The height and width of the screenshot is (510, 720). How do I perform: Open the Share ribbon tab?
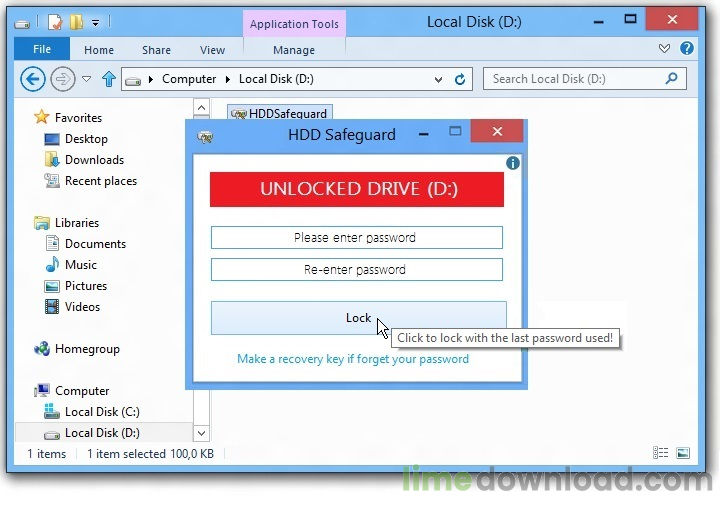pyautogui.click(x=156, y=50)
